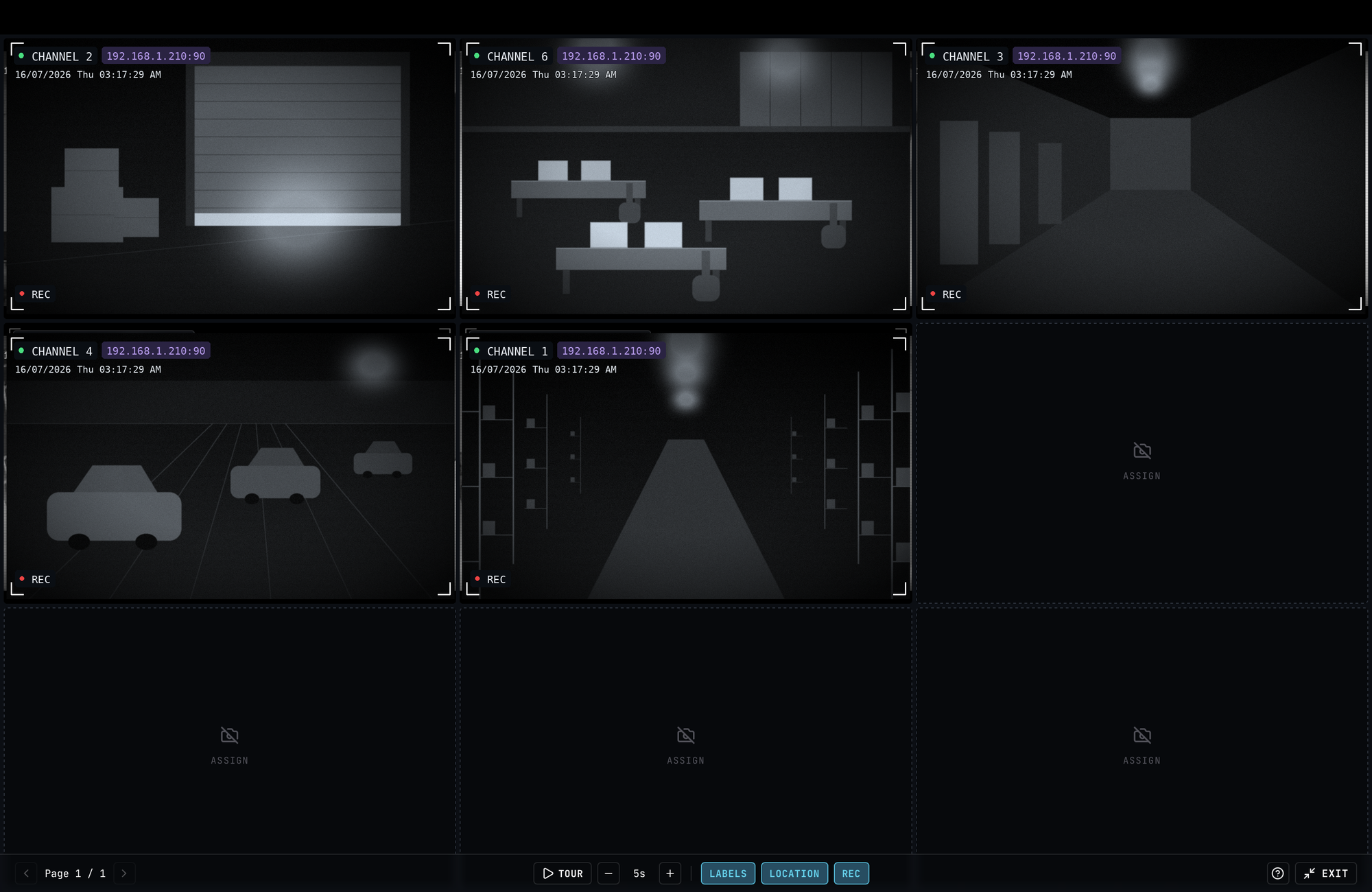The width and height of the screenshot is (1372, 892).
Task: Click REC indicator on Channel 3
Action: pyautogui.click(x=945, y=294)
